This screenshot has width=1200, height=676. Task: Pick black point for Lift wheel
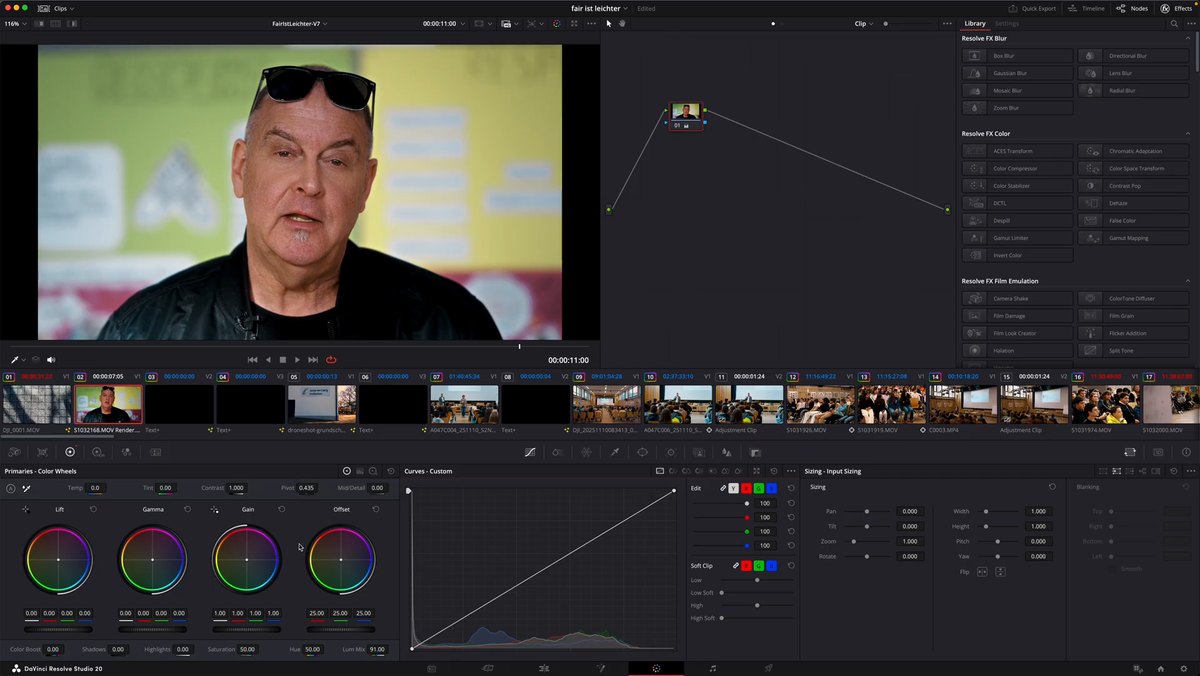pos(26,509)
